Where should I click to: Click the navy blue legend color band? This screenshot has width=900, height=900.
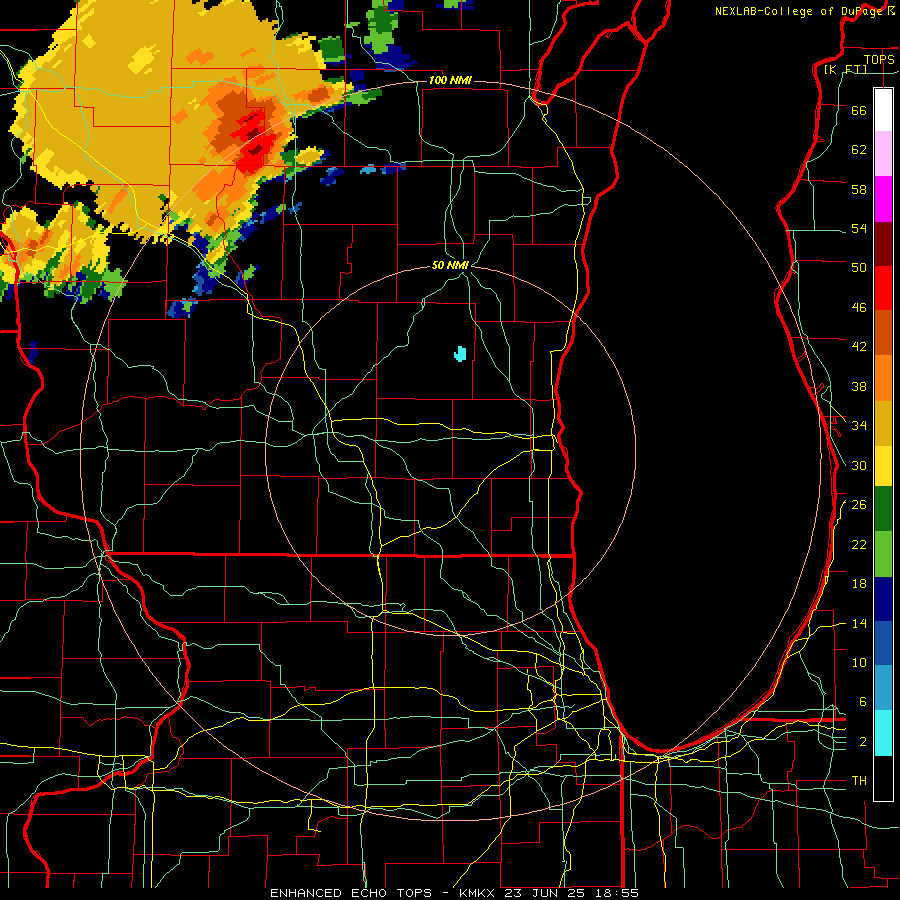click(x=883, y=599)
